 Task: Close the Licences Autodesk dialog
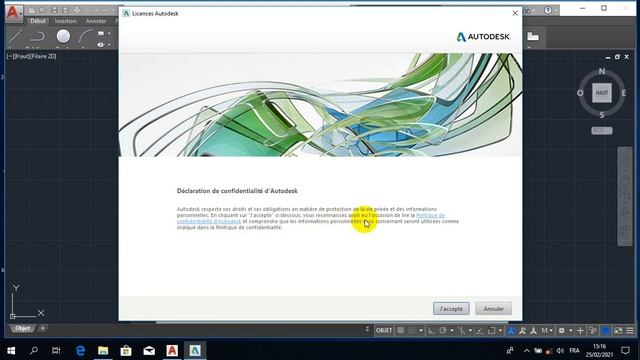click(515, 13)
